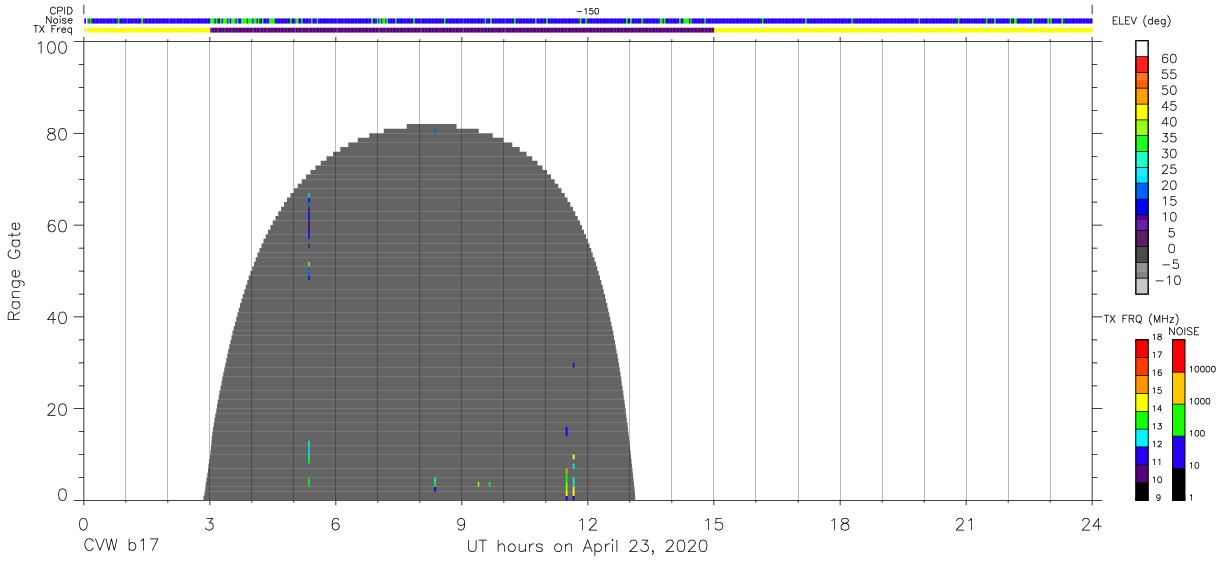
Task: Click the y-axis tick label 80
Action: point(59,134)
